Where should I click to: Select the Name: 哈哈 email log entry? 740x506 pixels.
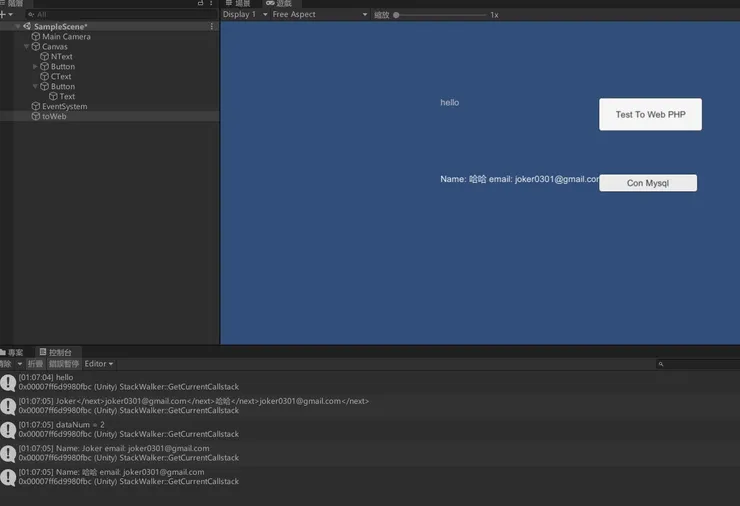pos(370,477)
